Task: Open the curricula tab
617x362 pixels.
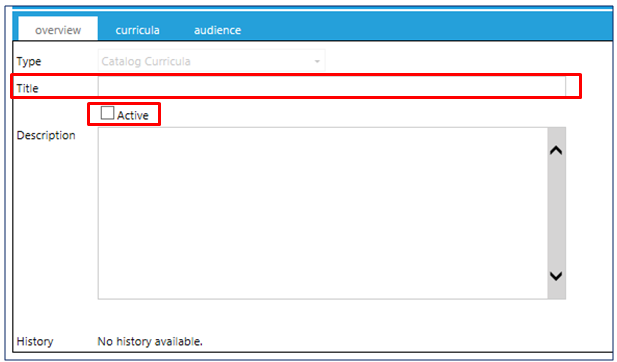Action: tap(137, 30)
